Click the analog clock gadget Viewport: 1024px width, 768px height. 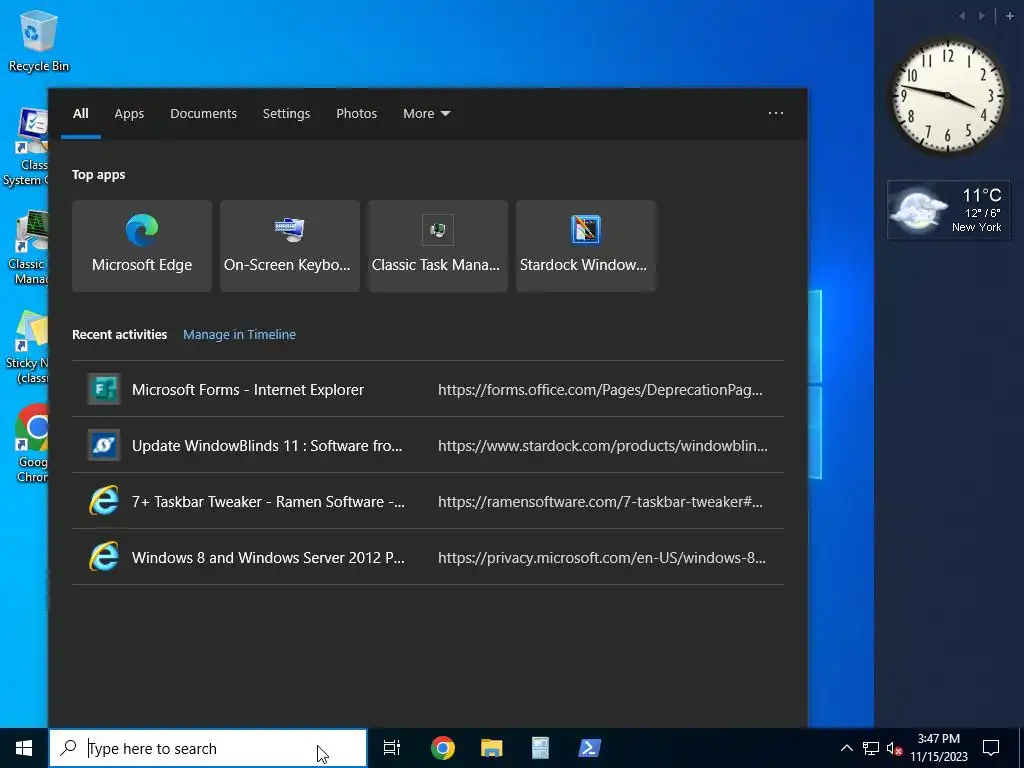(948, 96)
